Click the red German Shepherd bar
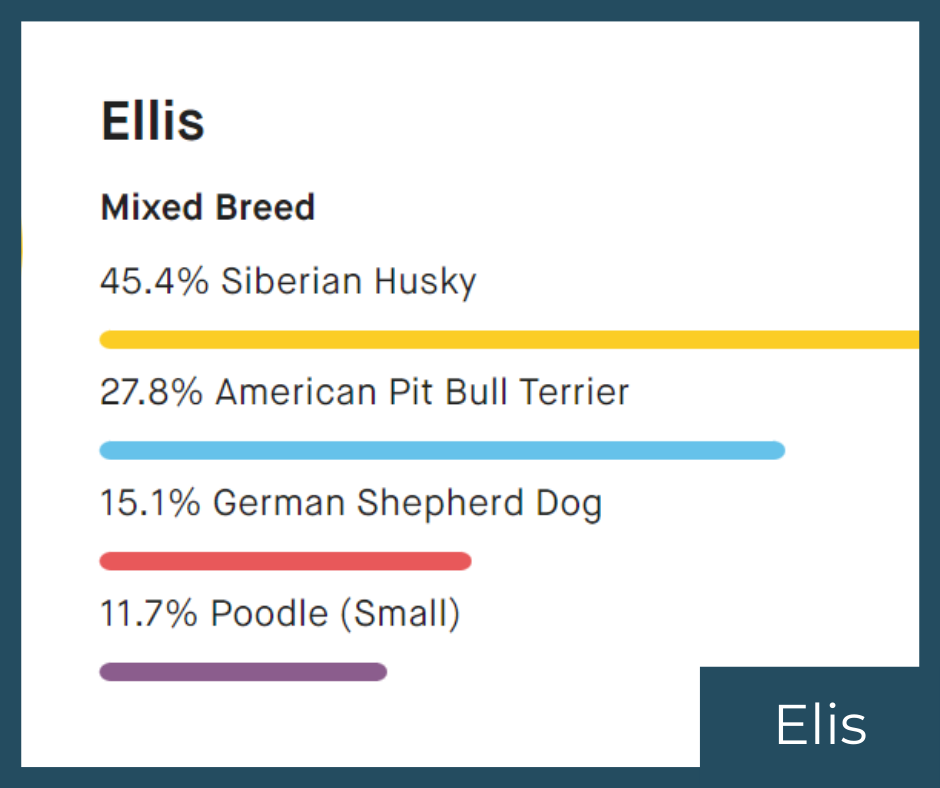Viewport: 940px width, 788px height. click(285, 561)
